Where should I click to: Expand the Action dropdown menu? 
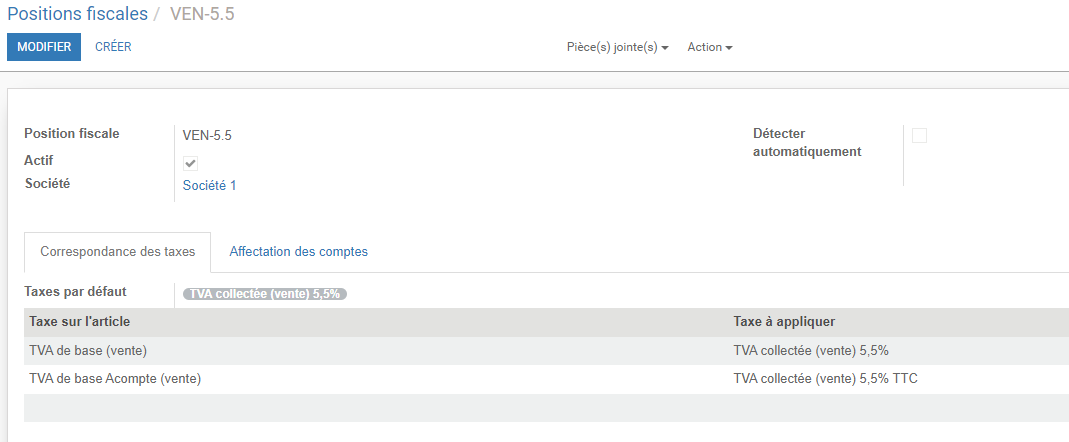(x=710, y=47)
